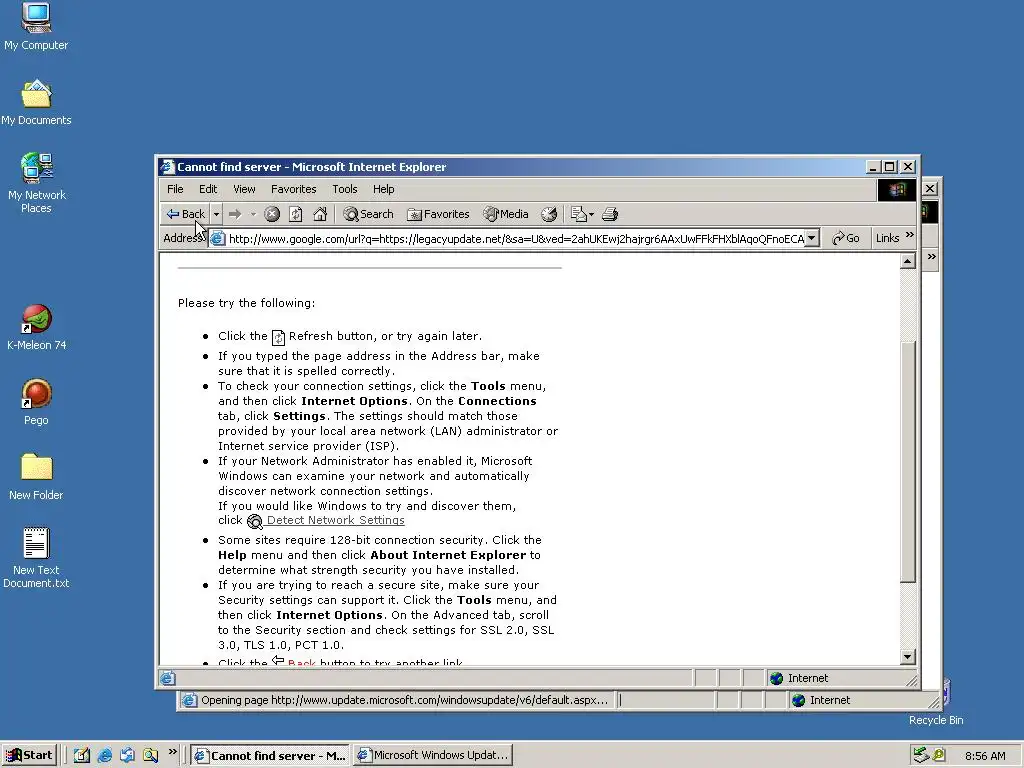Click the Print toolbar icon
This screenshot has height=768, width=1024.
click(610, 214)
